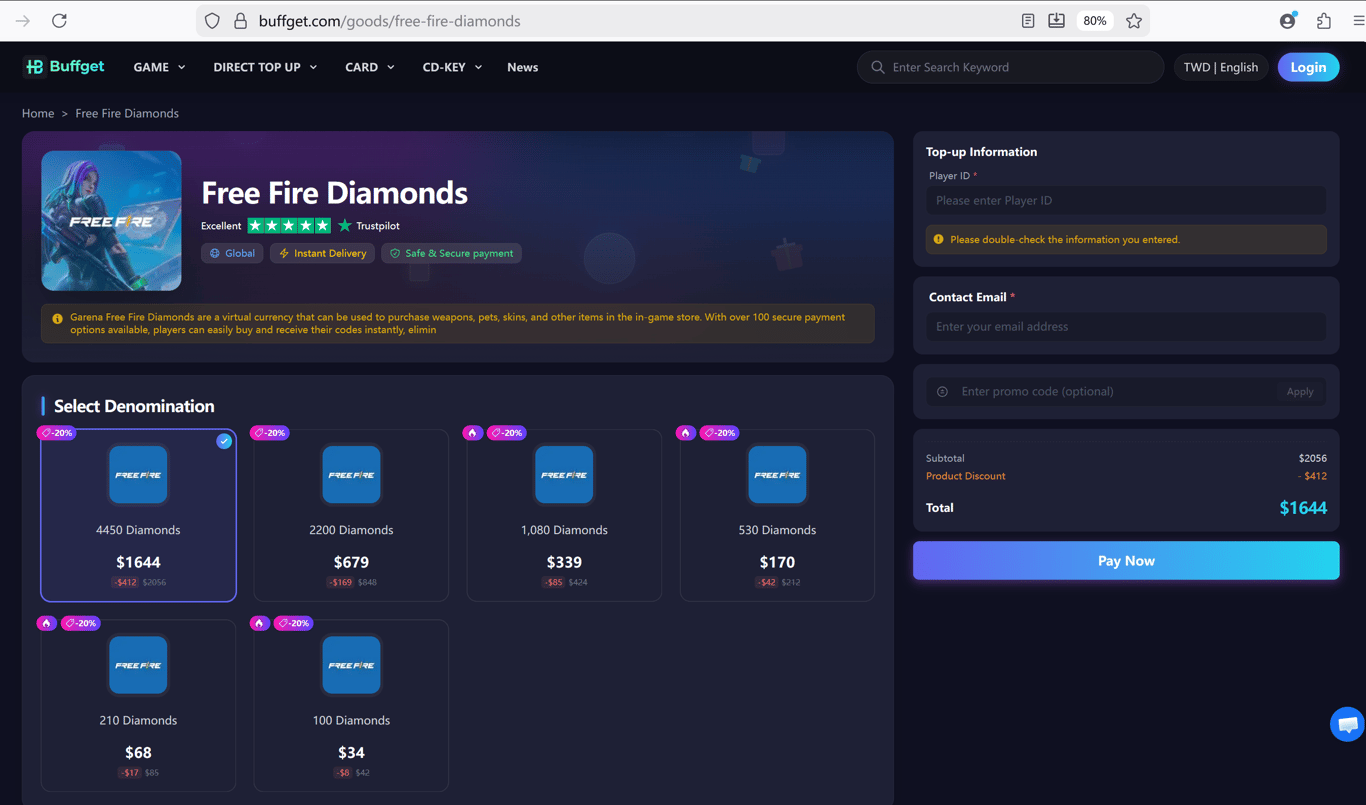Click the save page icon beside reader view
This screenshot has height=805, width=1366.
1056,21
